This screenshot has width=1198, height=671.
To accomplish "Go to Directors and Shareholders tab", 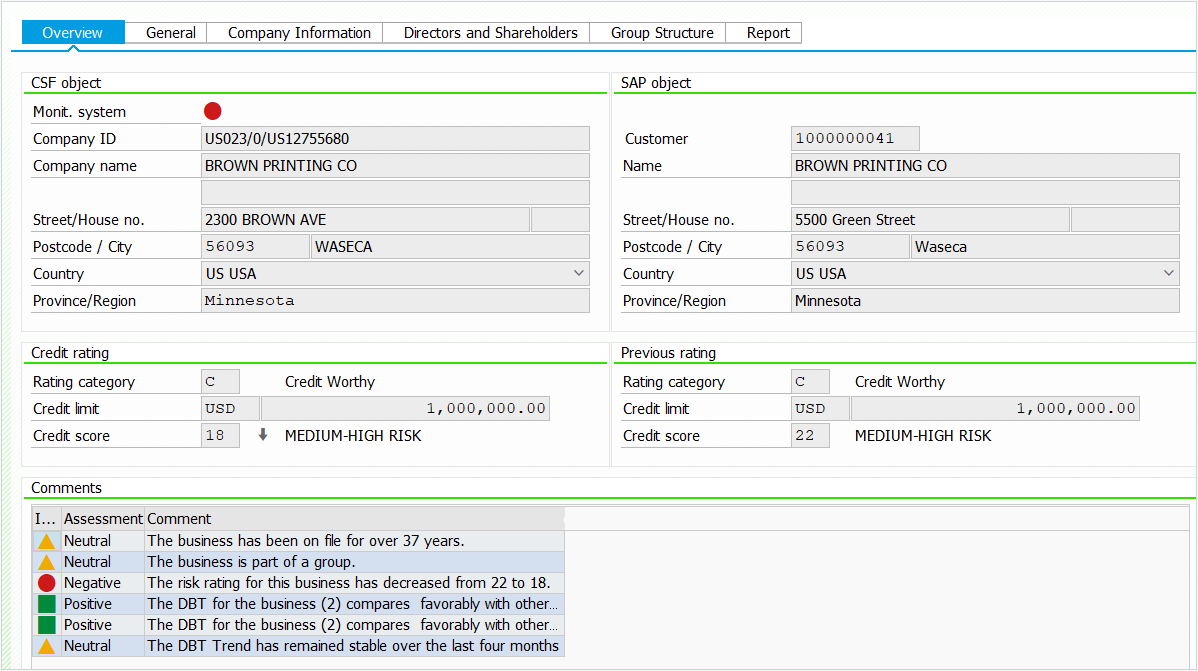I will point(490,33).
